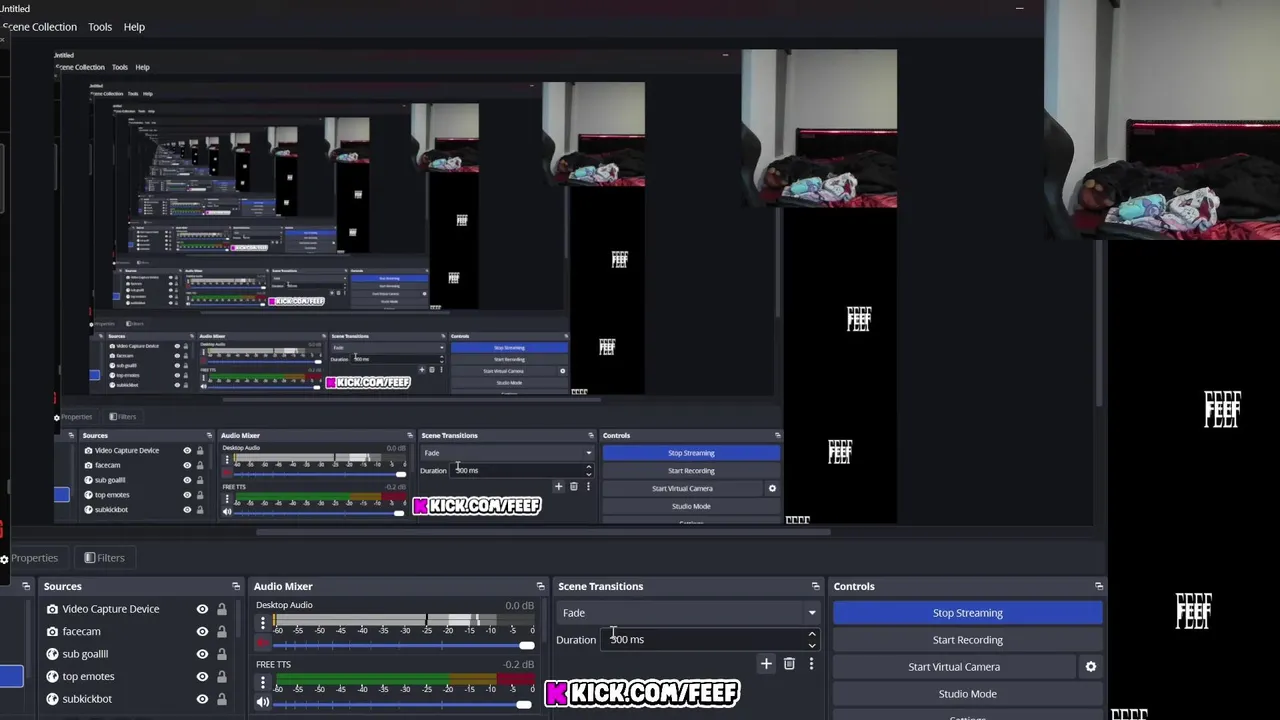The width and height of the screenshot is (1280, 720).
Task: Open source Filters
Action: tap(104, 558)
